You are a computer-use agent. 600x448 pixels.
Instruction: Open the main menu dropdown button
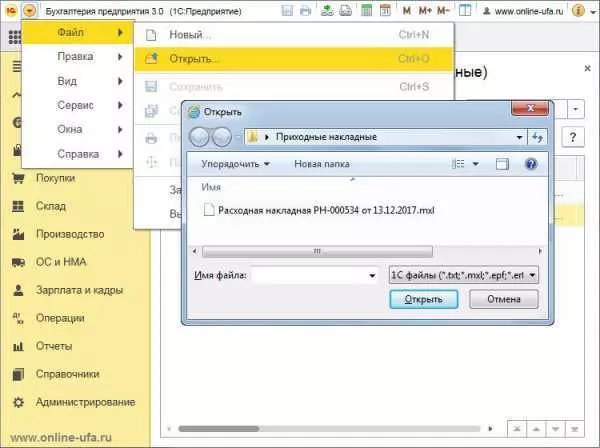tap(30, 10)
